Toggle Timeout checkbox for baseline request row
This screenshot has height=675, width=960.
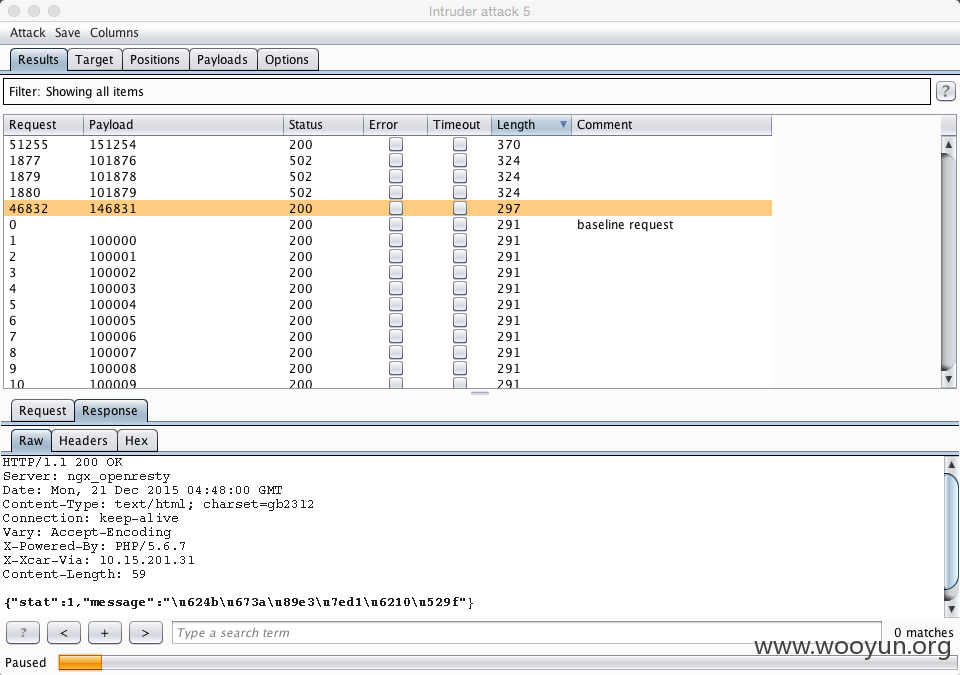(460, 224)
